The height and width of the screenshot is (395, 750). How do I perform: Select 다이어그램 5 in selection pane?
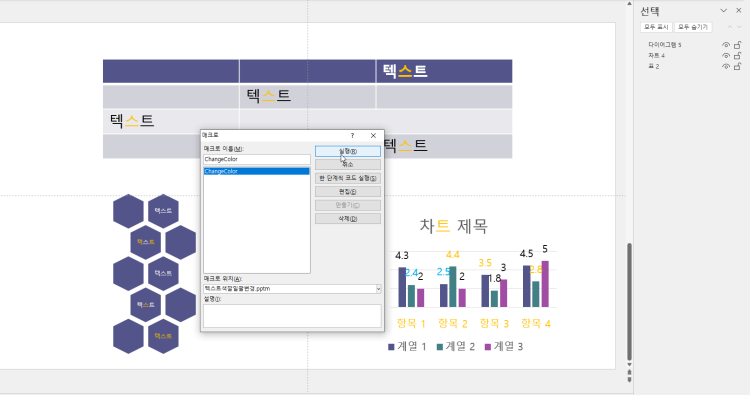[x=664, y=45]
